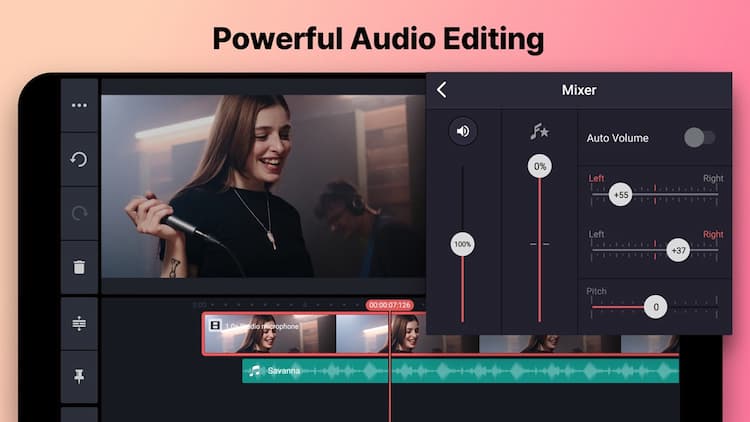Mute audio using the speaker icon
The height and width of the screenshot is (422, 750).
(462, 131)
